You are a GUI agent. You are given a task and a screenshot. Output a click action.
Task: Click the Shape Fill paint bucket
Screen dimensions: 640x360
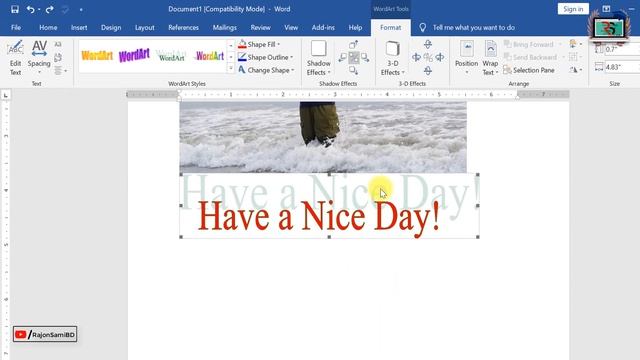pyautogui.click(x=242, y=44)
